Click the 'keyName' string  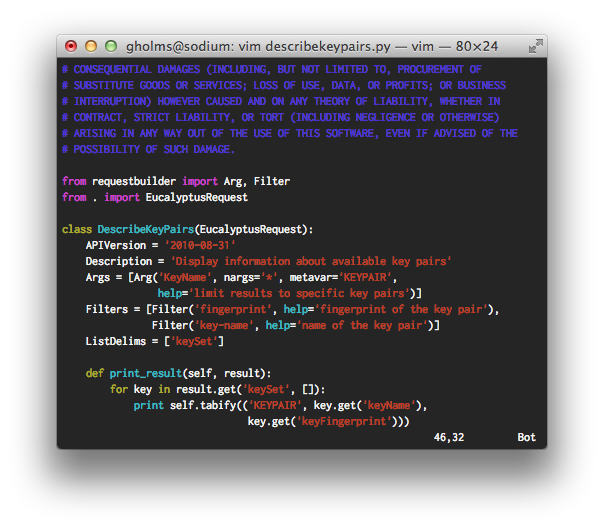389,406
